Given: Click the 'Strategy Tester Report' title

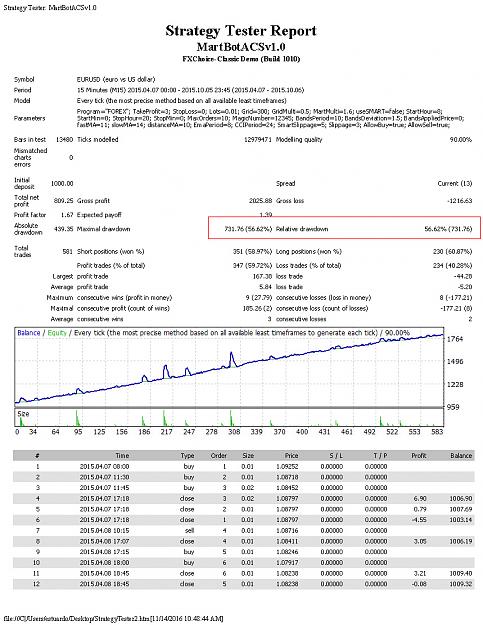Looking at the screenshot, I should click(241, 31).
